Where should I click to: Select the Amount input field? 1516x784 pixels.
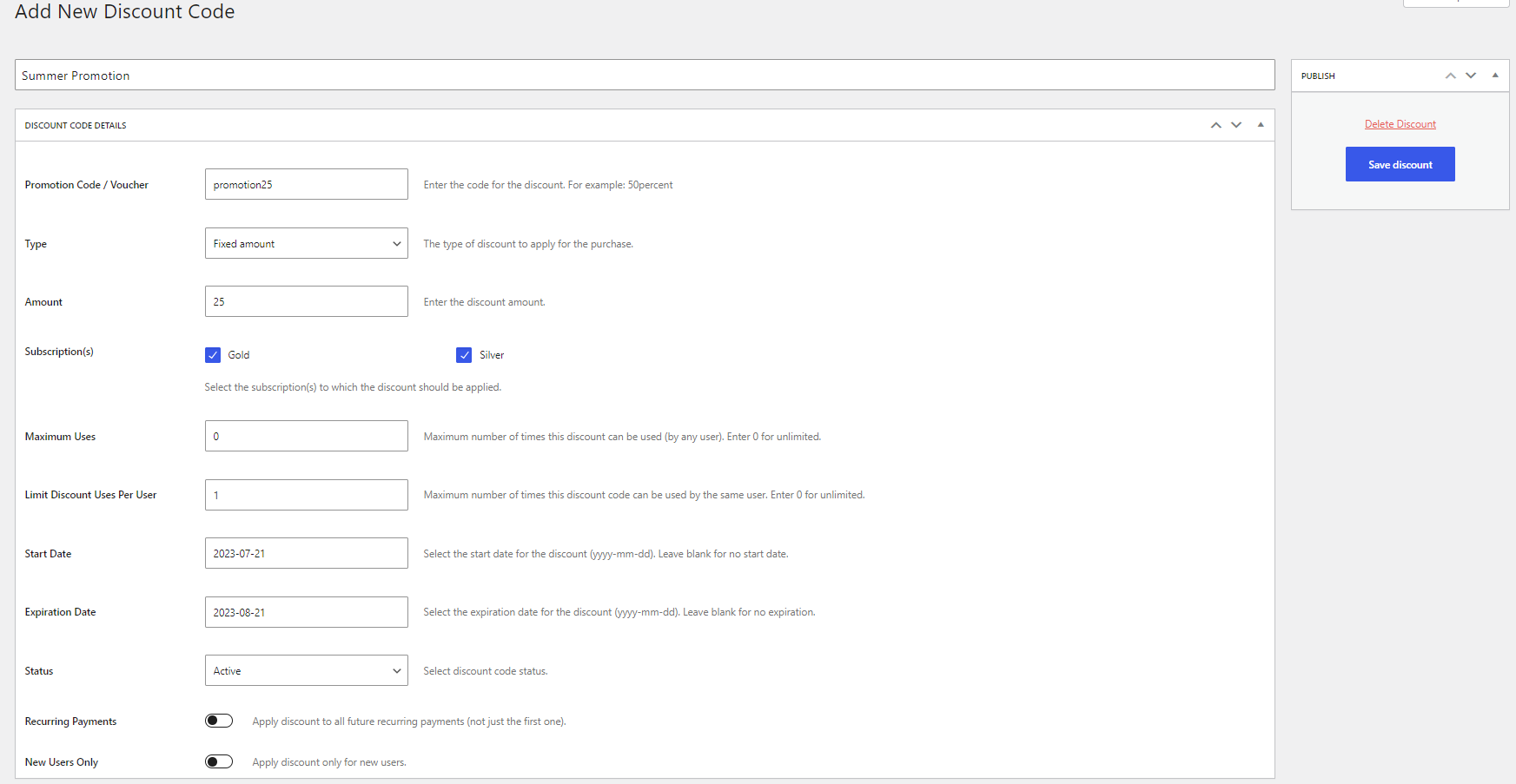pos(306,302)
